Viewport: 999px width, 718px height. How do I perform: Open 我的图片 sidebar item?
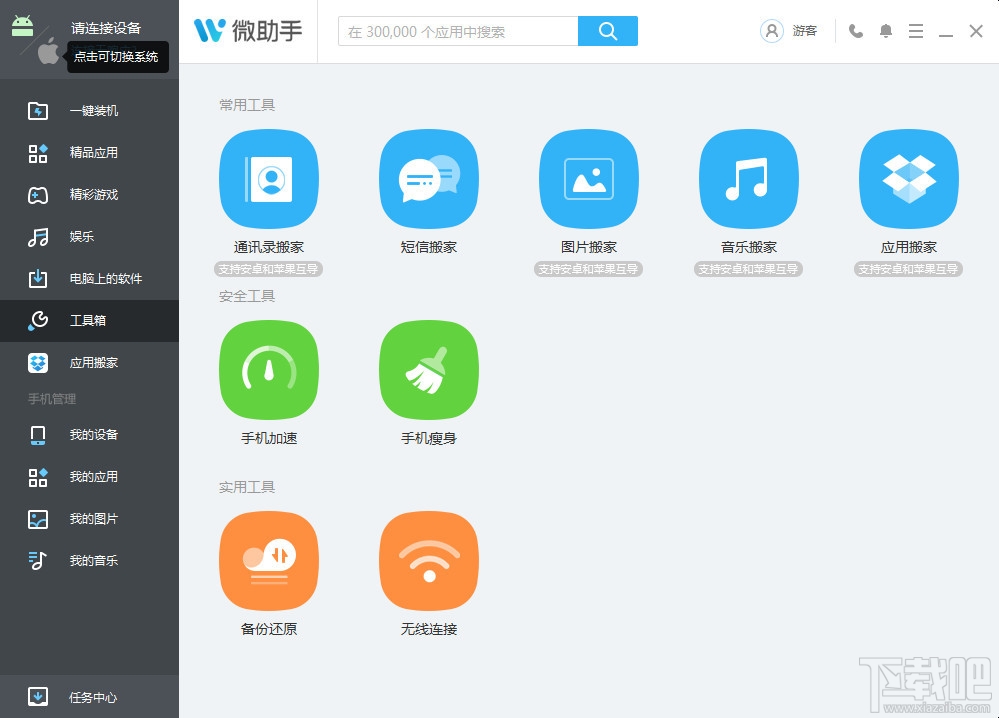[x=89, y=519]
